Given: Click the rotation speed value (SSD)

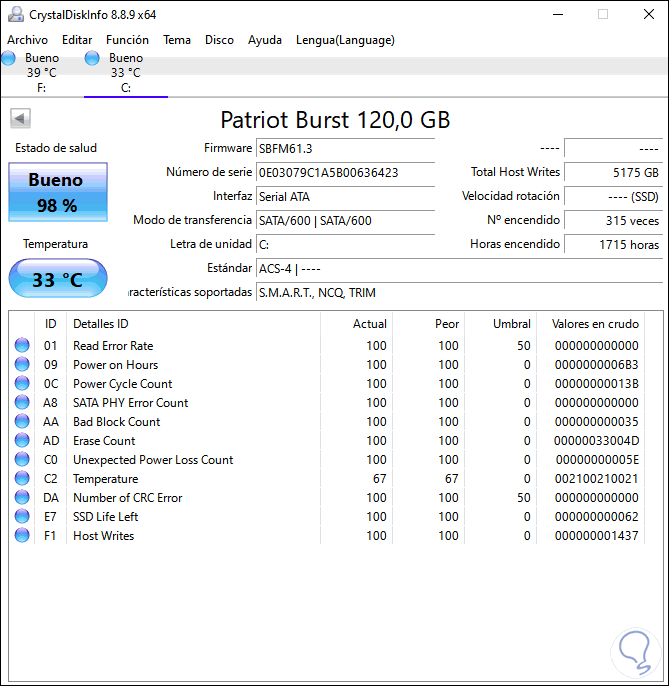Looking at the screenshot, I should coord(613,196).
